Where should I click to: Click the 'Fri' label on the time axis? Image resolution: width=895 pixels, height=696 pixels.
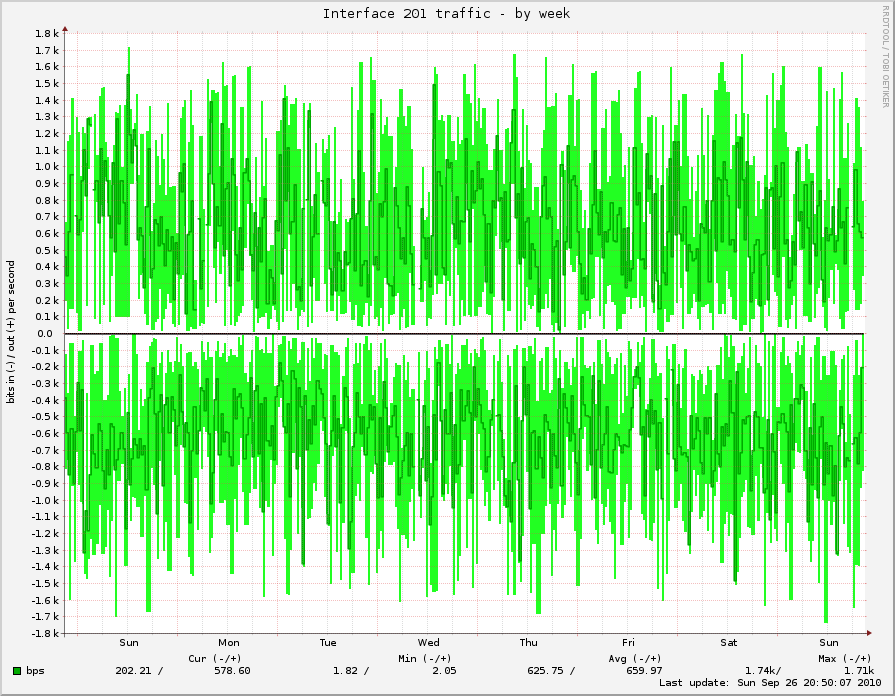coord(628,643)
